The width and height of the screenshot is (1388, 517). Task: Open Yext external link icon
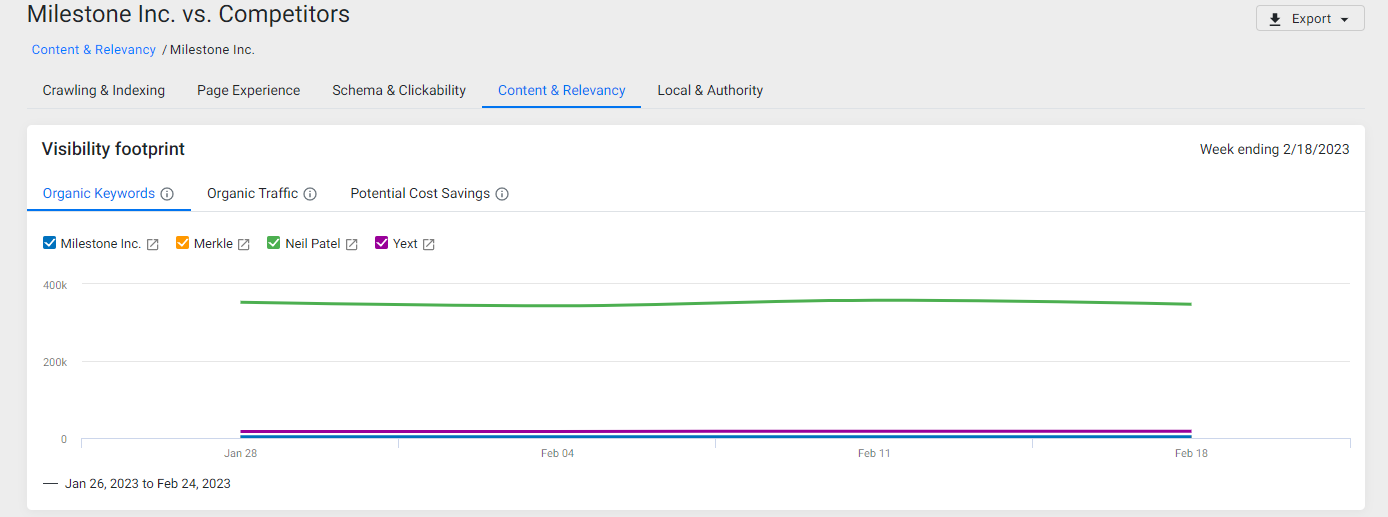(429, 244)
